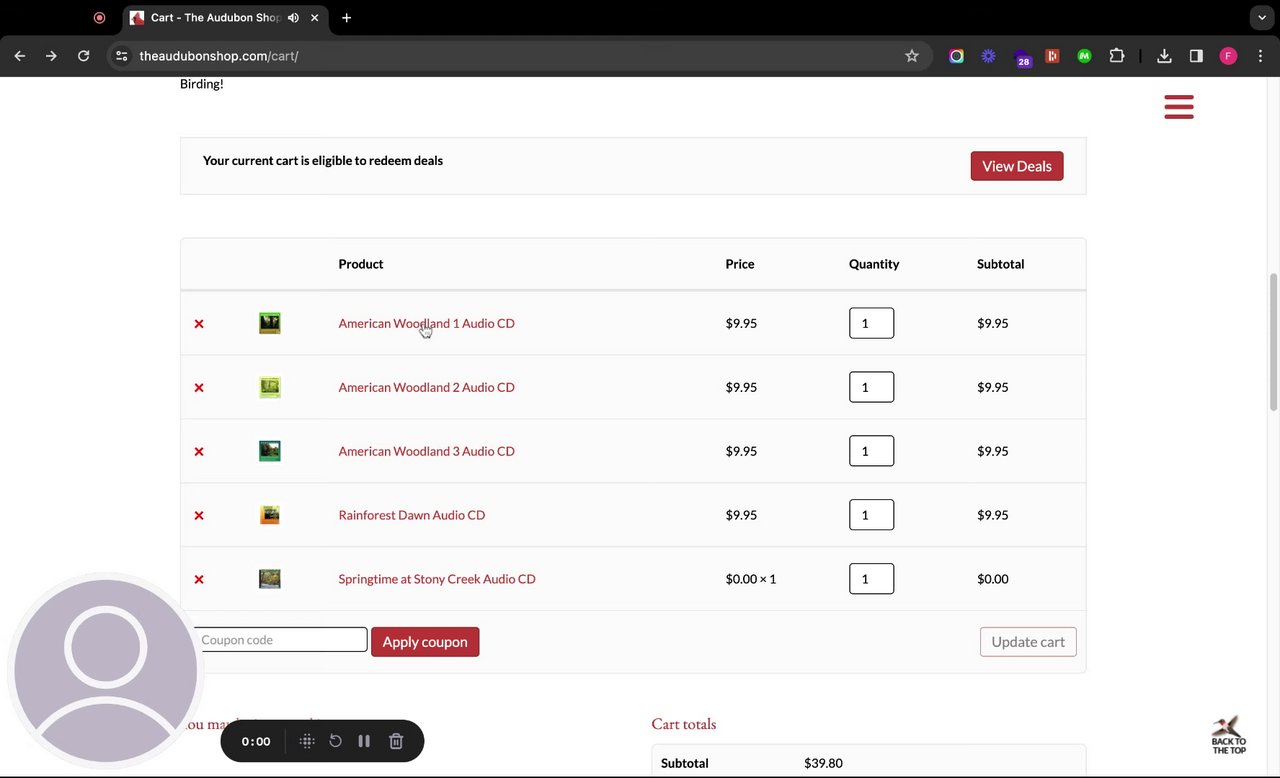Open the recorder dotted grid effects icon

tap(307, 741)
